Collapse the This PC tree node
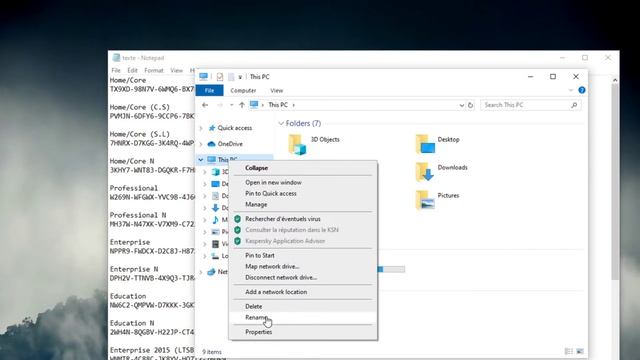Viewport: 640px width, 360px height. pos(201,160)
